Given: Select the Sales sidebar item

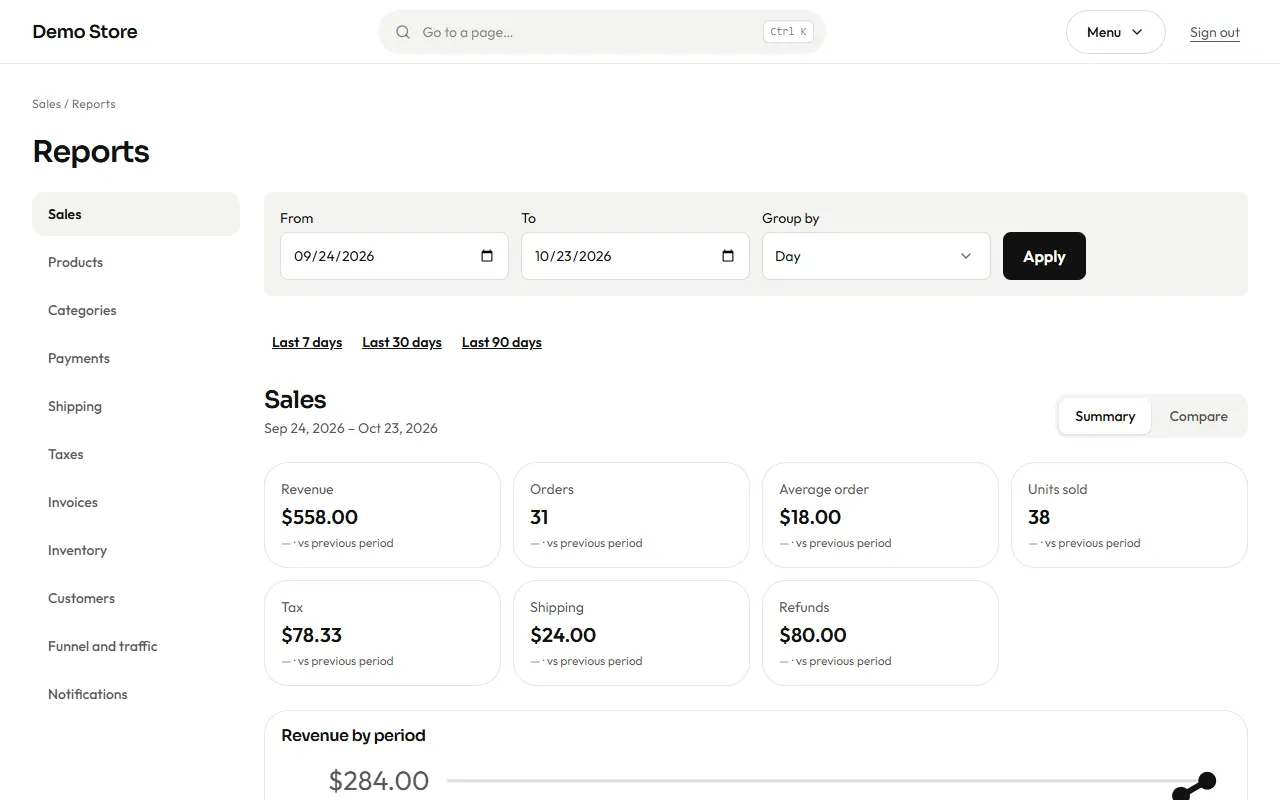Looking at the screenshot, I should (x=136, y=214).
